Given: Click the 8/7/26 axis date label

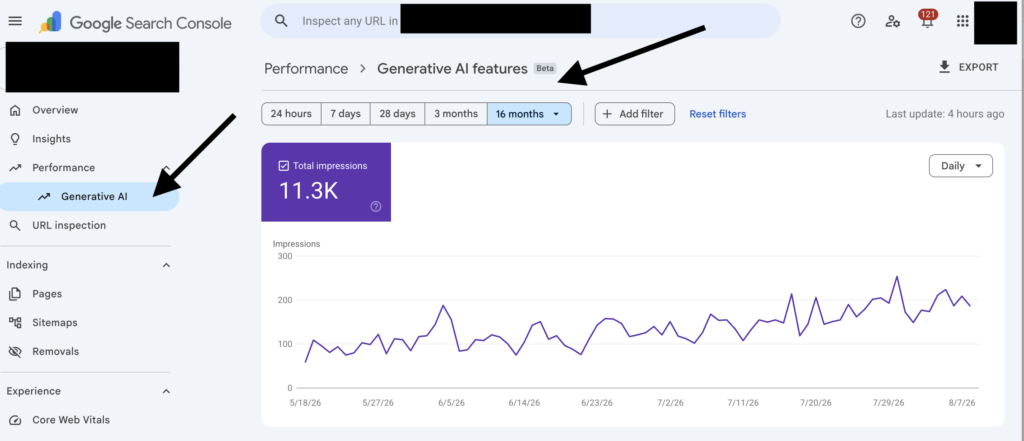Looking at the screenshot, I should (963, 403).
